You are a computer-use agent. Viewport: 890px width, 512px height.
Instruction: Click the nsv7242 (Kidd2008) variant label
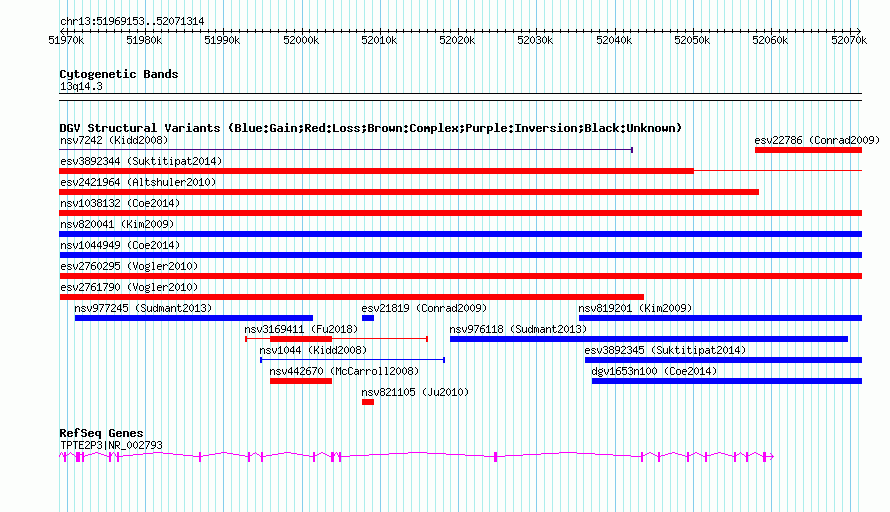pos(114,140)
